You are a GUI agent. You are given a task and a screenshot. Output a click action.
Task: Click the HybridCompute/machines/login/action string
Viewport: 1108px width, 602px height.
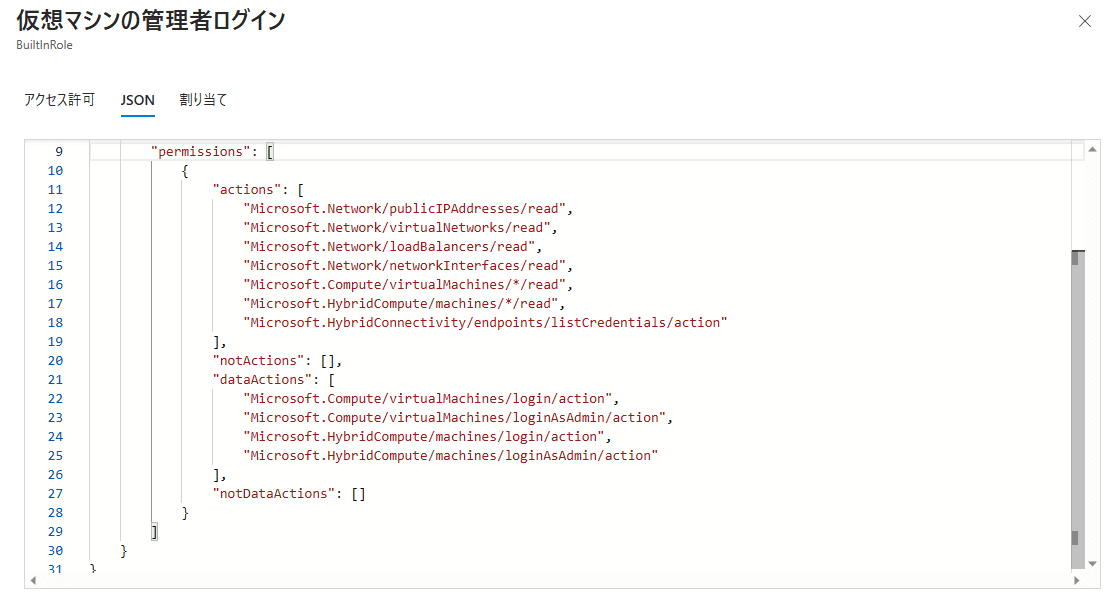[424, 437]
